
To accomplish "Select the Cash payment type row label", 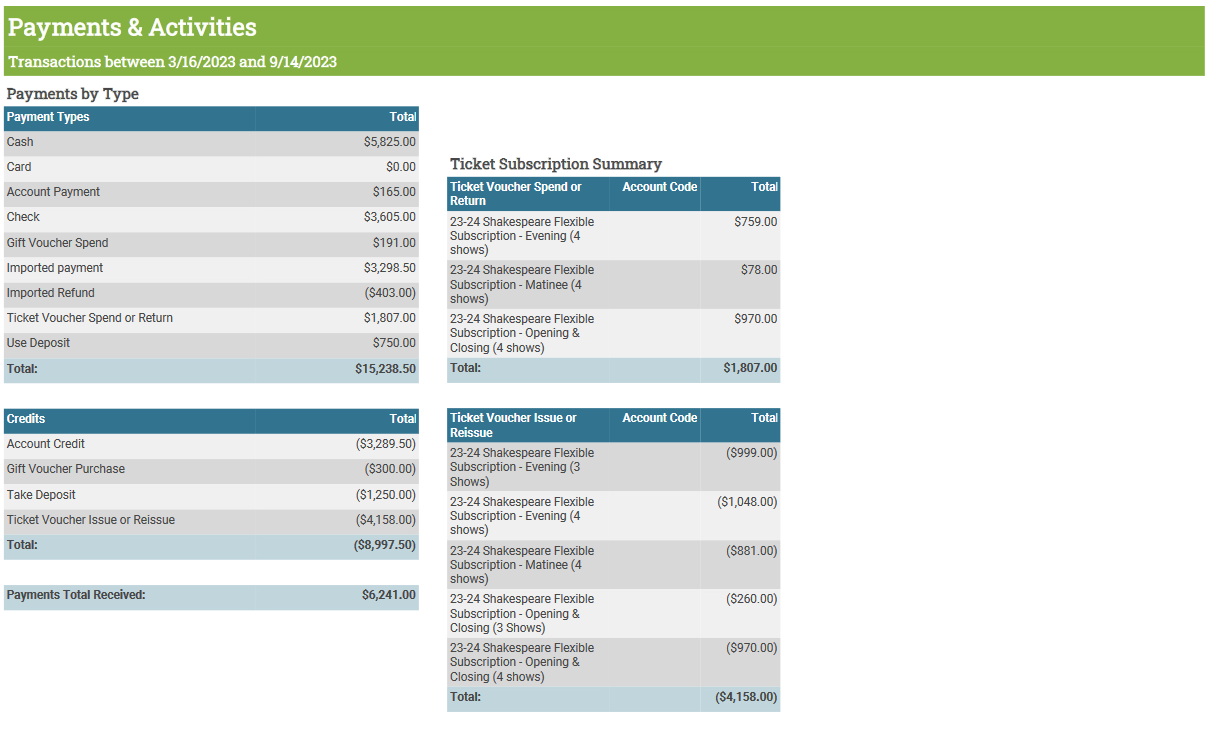I will (20, 142).
